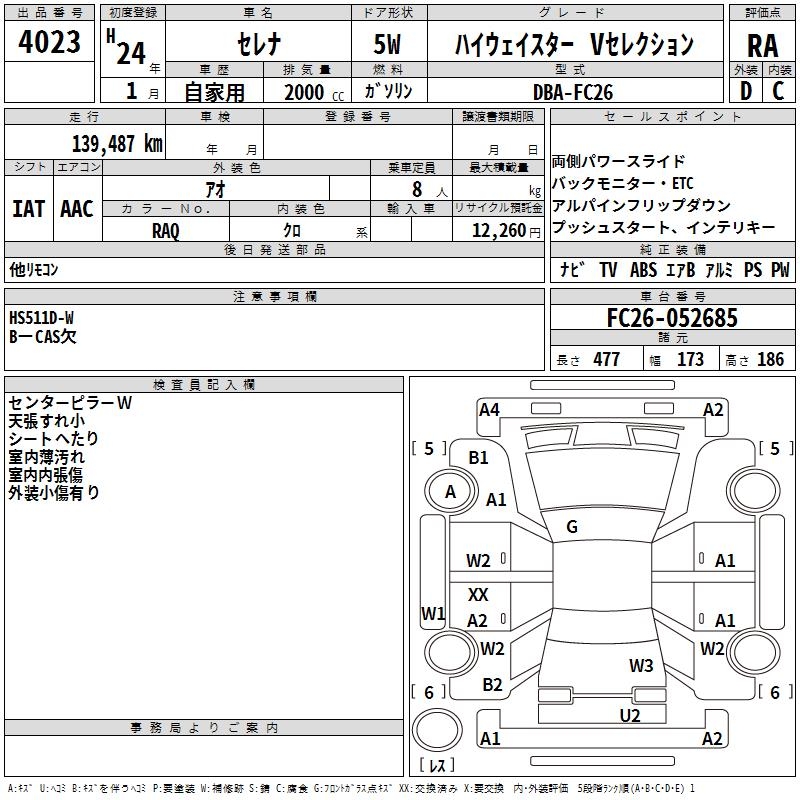
Task: Click the アルミ equipment label
Action: [x=719, y=269]
